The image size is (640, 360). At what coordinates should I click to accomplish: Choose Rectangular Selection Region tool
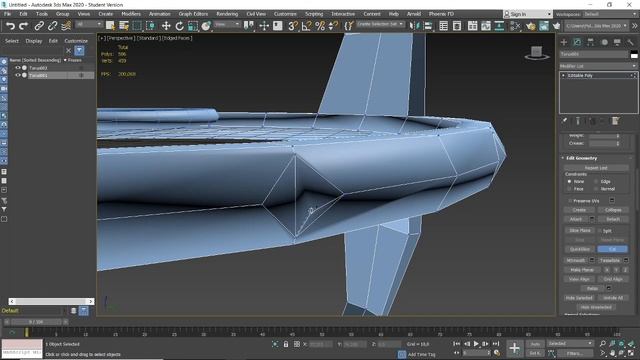coord(137,26)
